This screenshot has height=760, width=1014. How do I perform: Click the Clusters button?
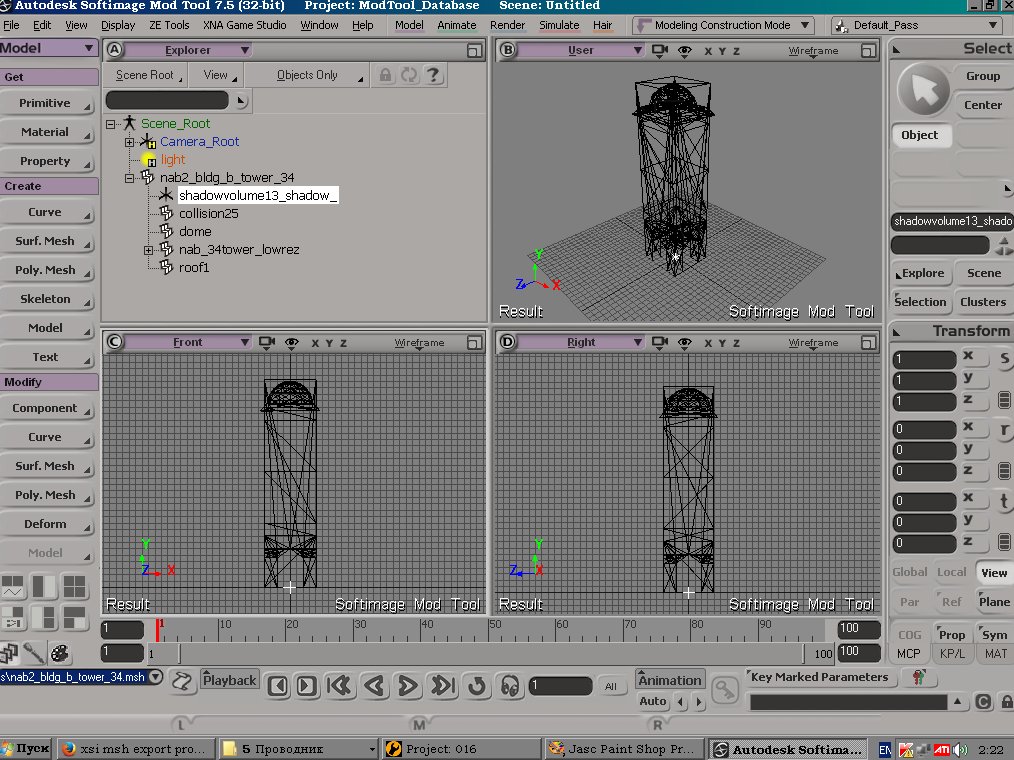click(983, 302)
